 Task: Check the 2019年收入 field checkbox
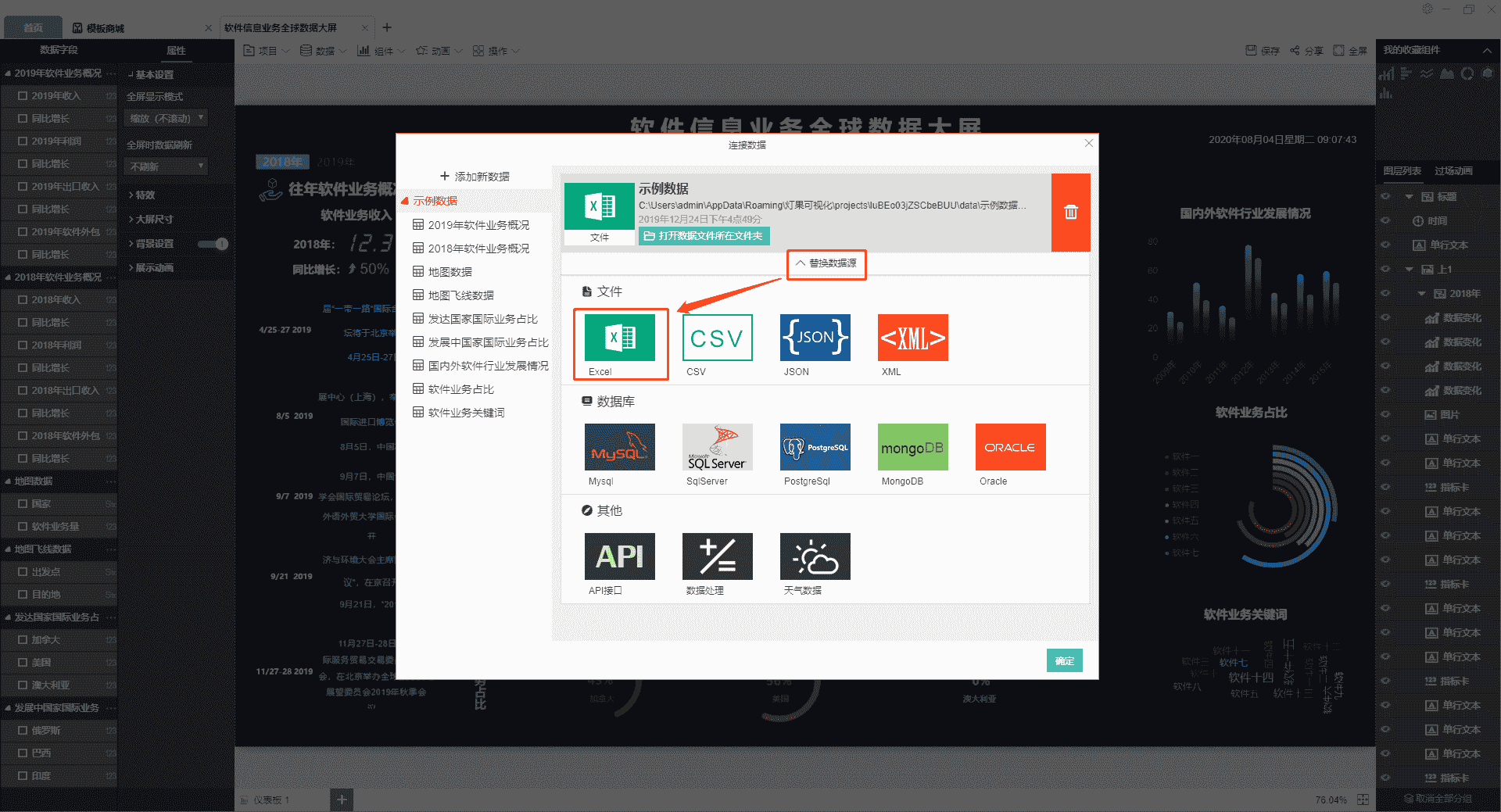tap(23, 96)
